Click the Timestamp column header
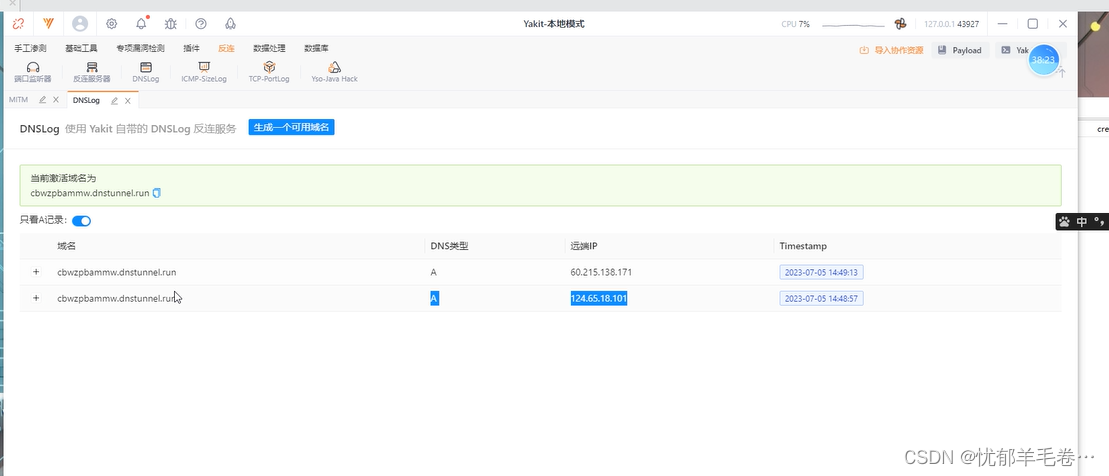 (x=803, y=246)
